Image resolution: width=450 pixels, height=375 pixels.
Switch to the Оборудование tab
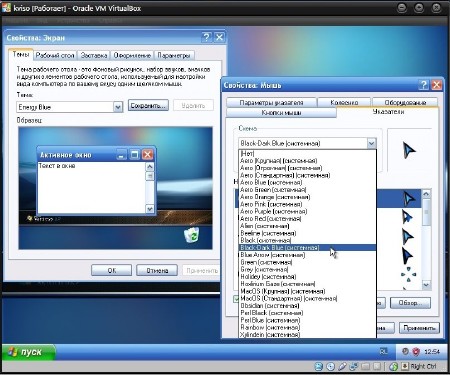coord(405,102)
